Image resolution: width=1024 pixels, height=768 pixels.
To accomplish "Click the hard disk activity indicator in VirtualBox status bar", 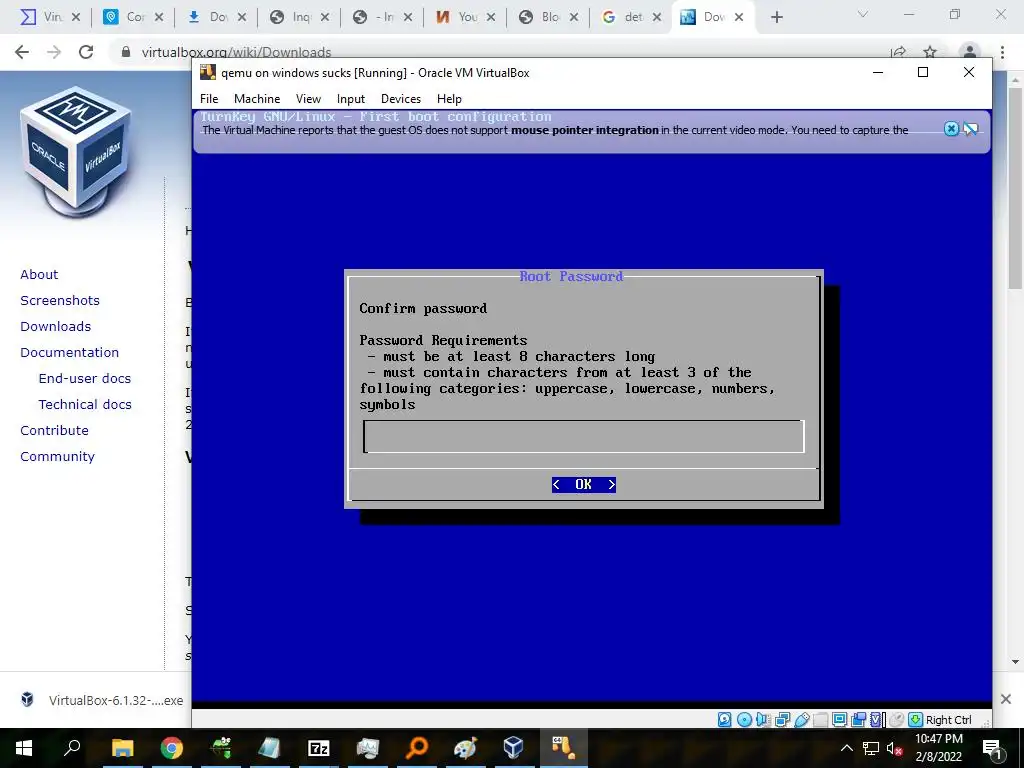I will click(x=724, y=720).
